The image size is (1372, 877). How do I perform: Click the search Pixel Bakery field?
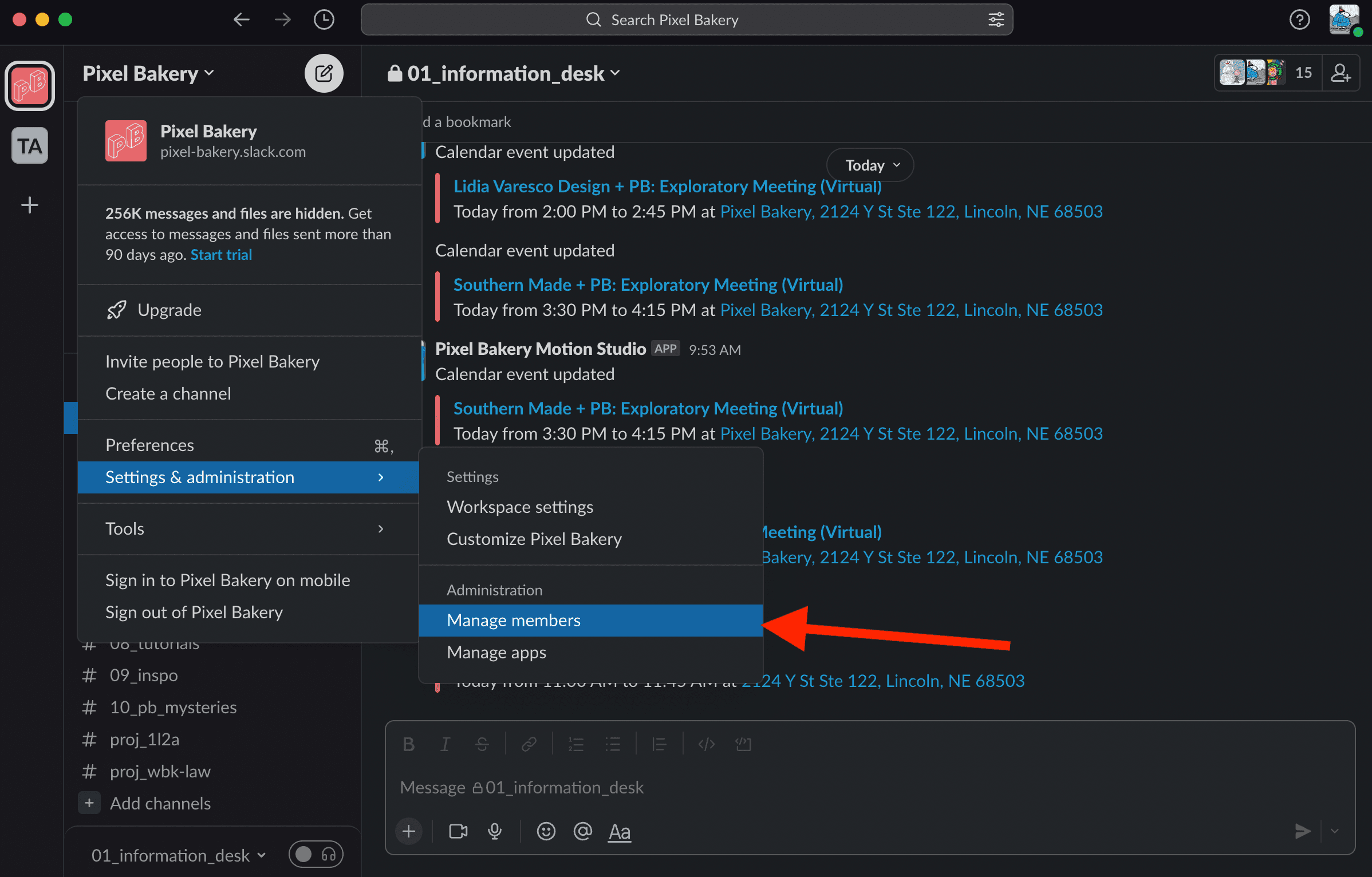pyautogui.click(x=687, y=20)
